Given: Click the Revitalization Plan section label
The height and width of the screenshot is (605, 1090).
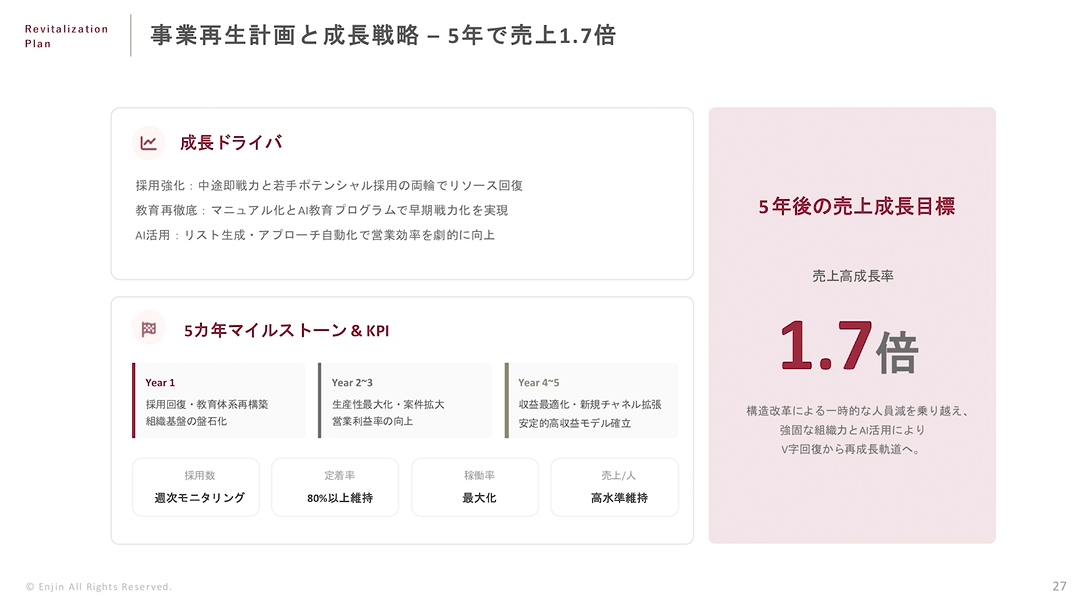Looking at the screenshot, I should pos(66,36).
